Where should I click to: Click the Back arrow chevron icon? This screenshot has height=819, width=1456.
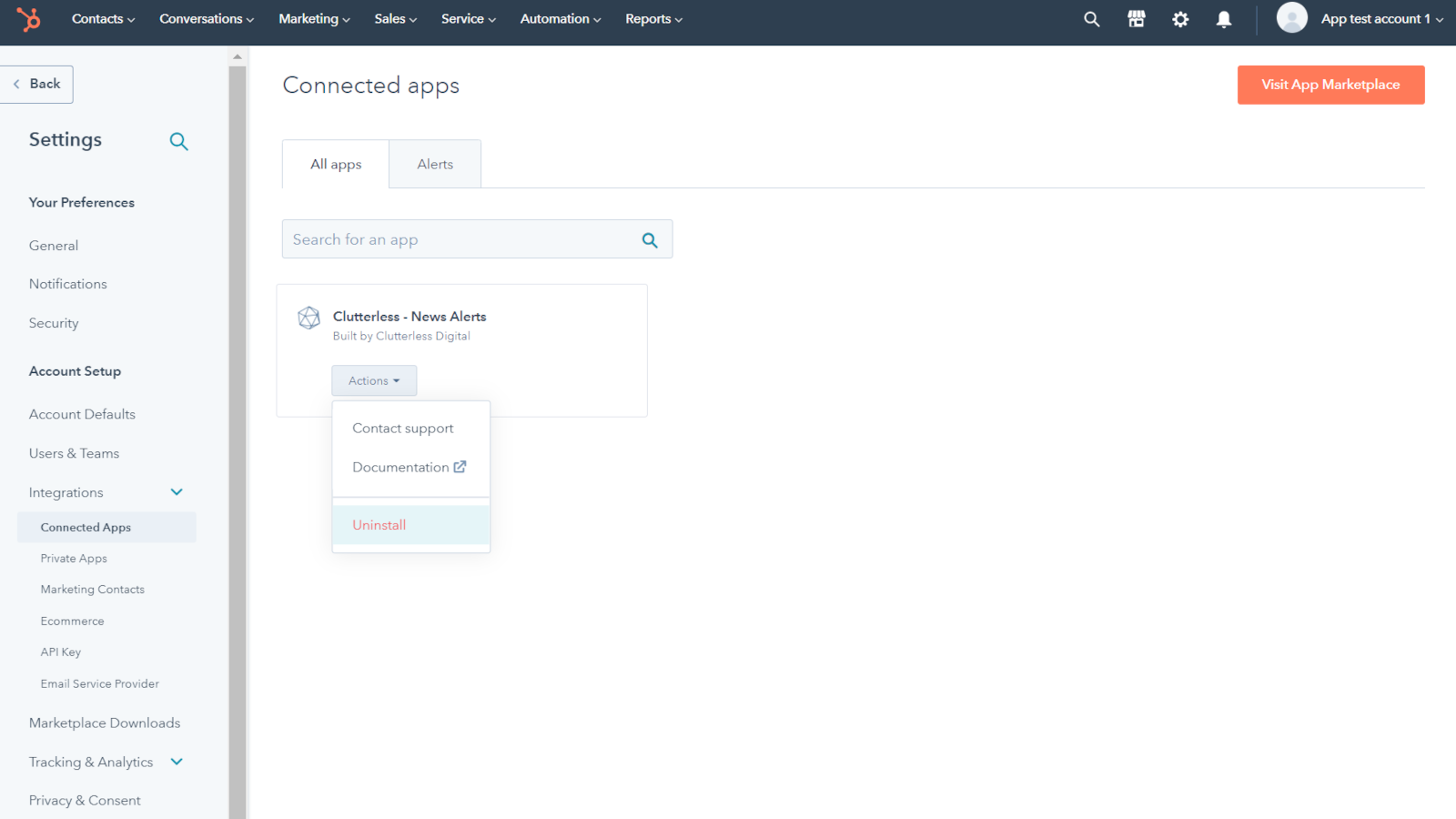[16, 84]
